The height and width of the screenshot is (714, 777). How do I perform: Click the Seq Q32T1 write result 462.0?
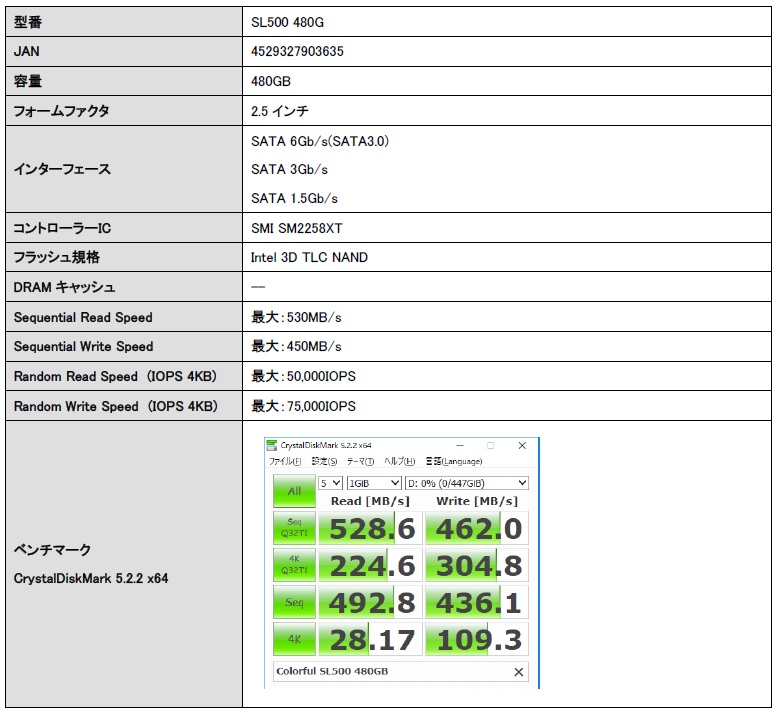pos(477,528)
